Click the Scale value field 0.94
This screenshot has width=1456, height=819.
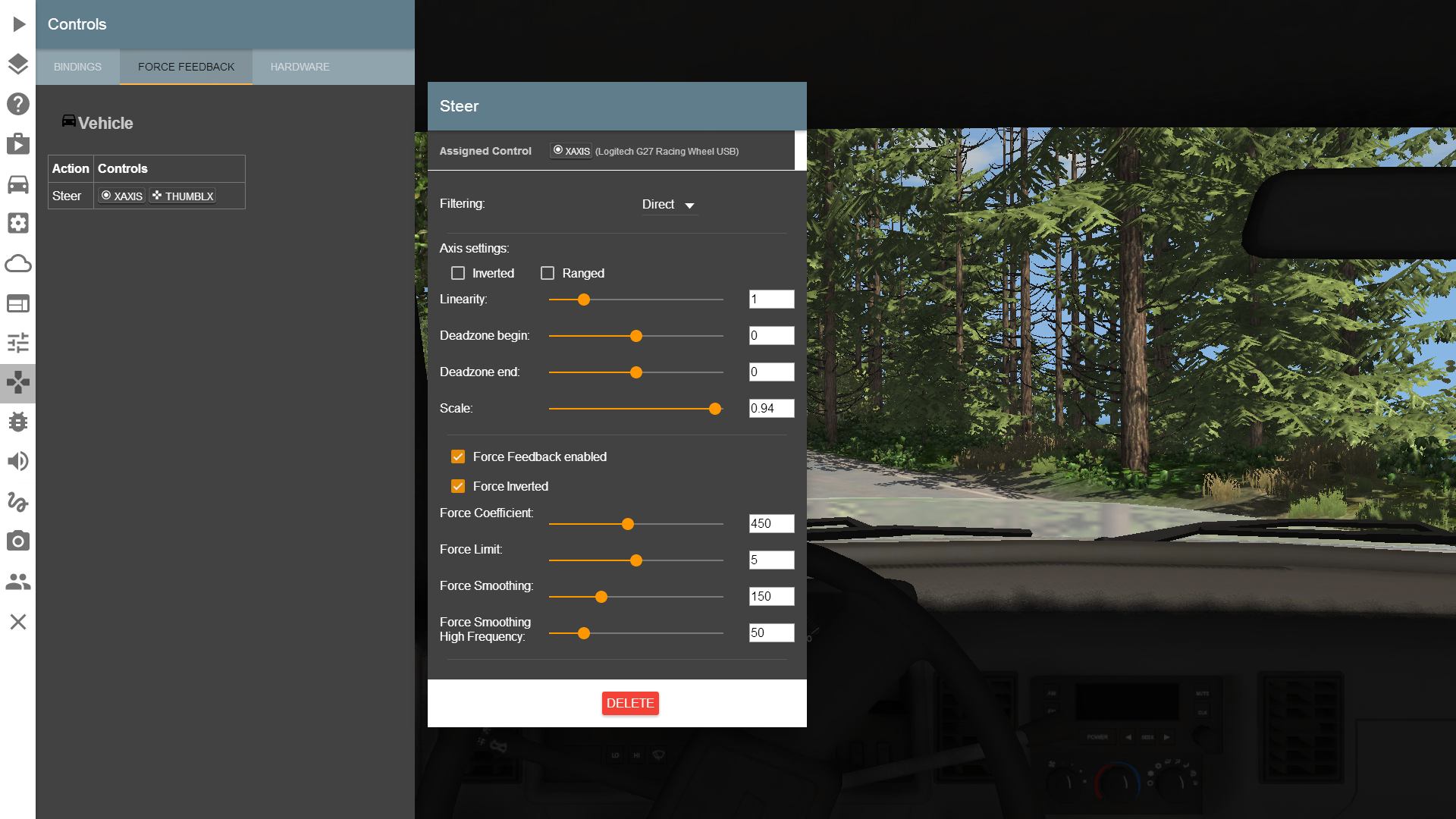(771, 408)
